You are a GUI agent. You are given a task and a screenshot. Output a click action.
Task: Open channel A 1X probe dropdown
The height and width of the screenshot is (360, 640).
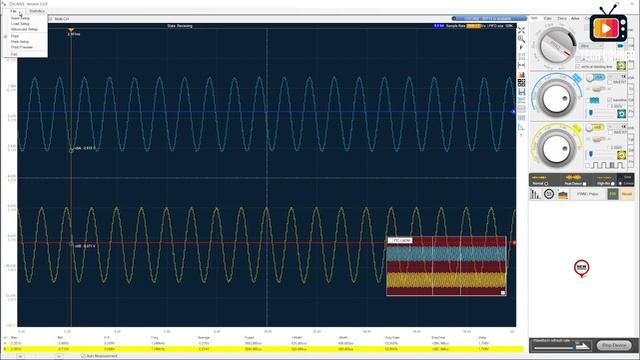click(x=617, y=77)
